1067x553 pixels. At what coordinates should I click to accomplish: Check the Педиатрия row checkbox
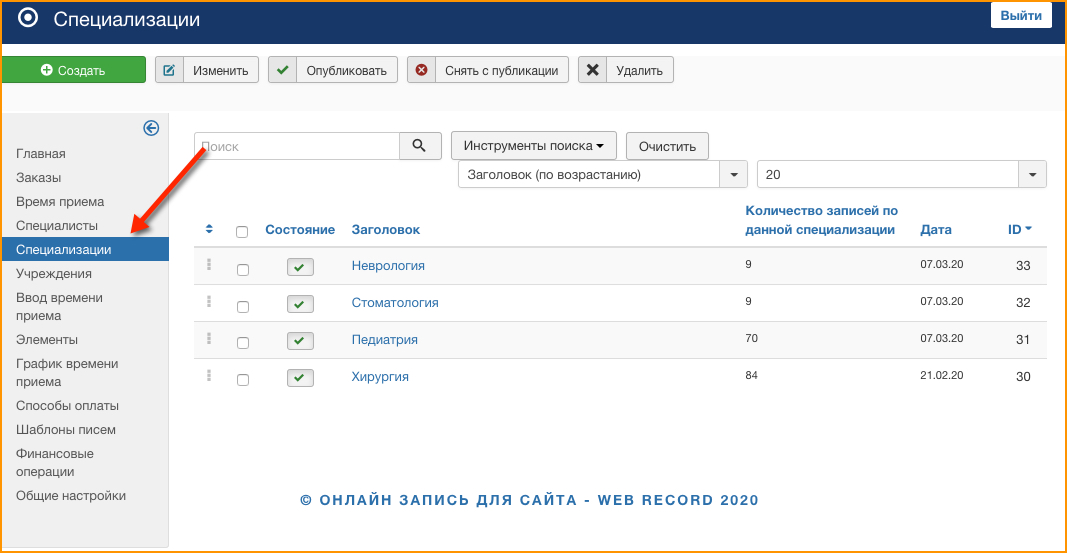coord(243,343)
